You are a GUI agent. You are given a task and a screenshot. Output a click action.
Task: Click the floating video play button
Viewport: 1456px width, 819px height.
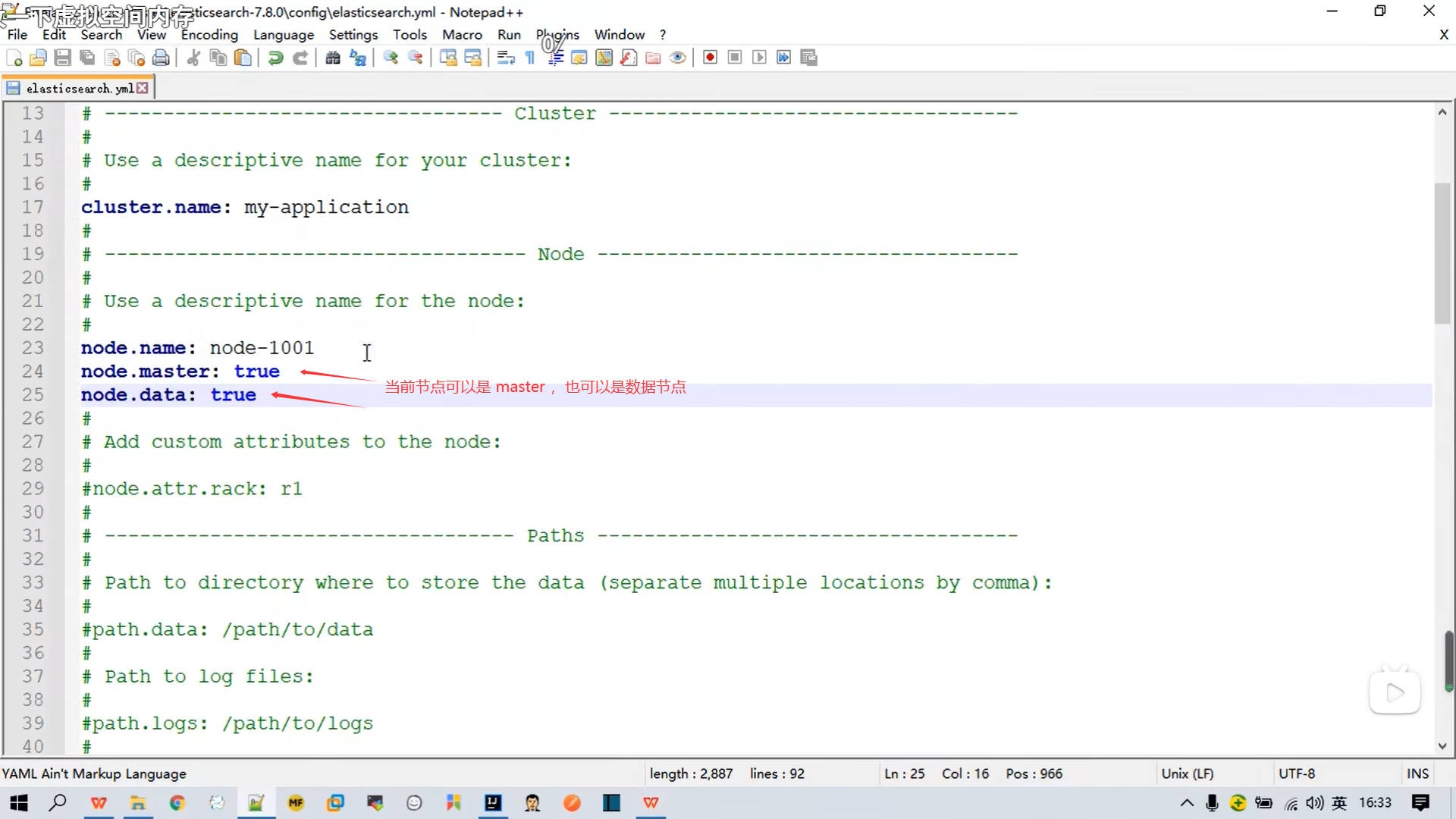(x=1395, y=692)
